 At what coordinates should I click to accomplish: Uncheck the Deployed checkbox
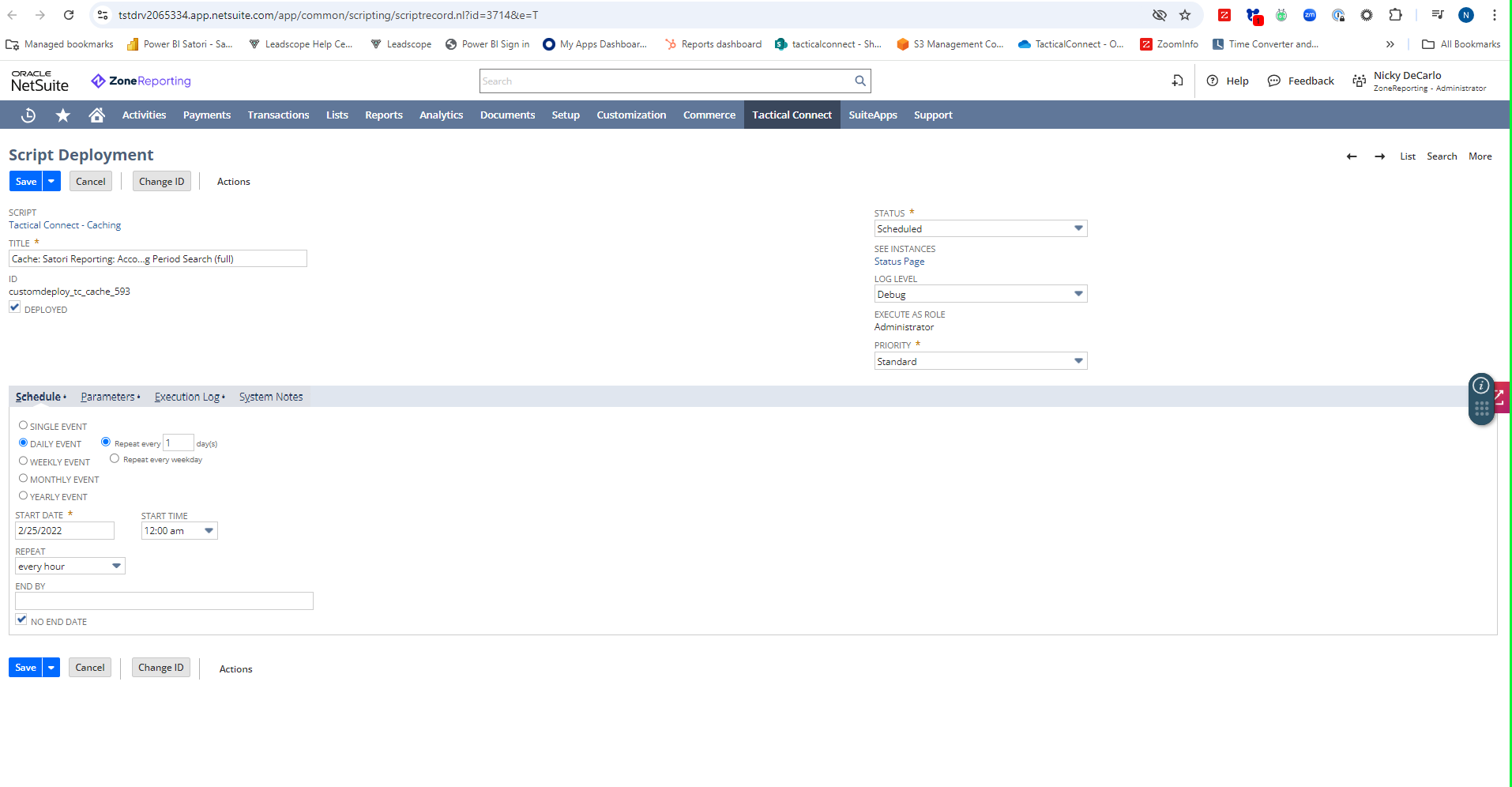[15, 307]
